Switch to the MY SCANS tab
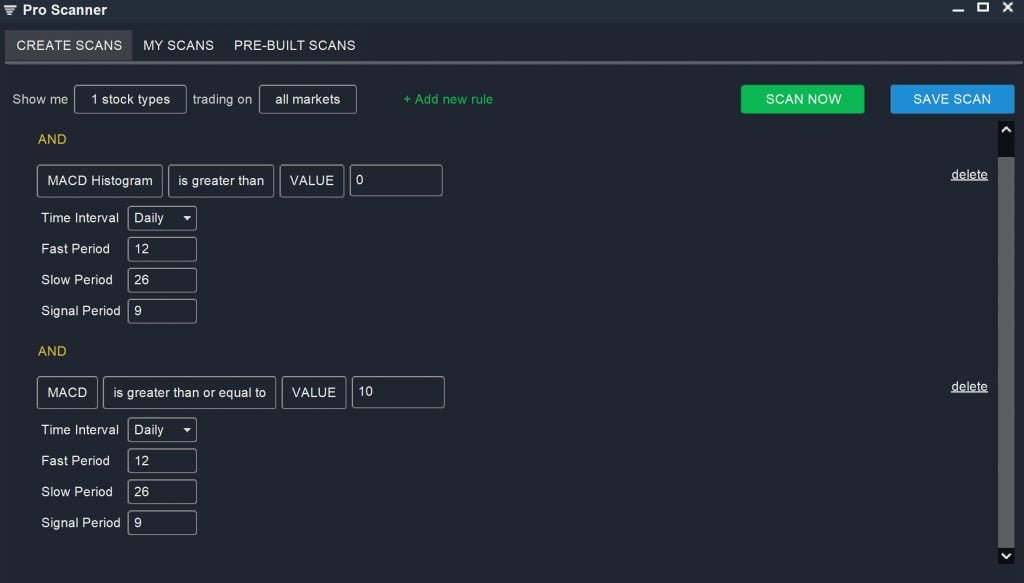The image size is (1024, 583). click(178, 45)
